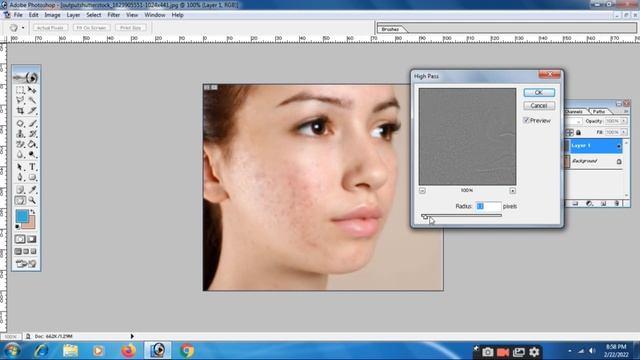Jump to ImageReady button in toolbox
Image resolution: width=640 pixels, height=360 pixels.
pyautogui.click(x=26, y=264)
